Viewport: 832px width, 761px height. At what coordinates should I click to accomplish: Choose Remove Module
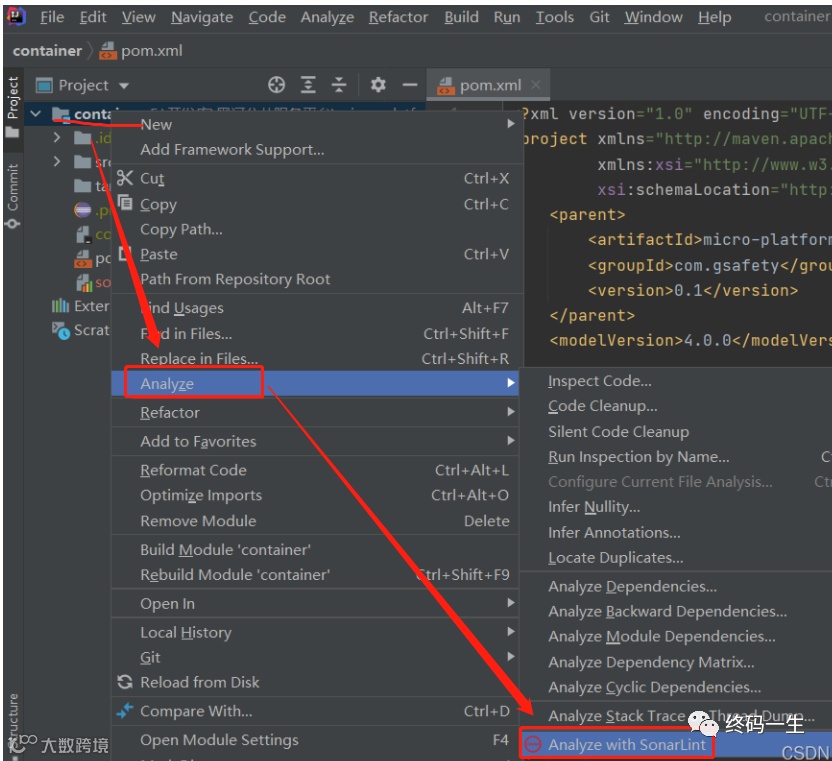[x=315, y=521]
